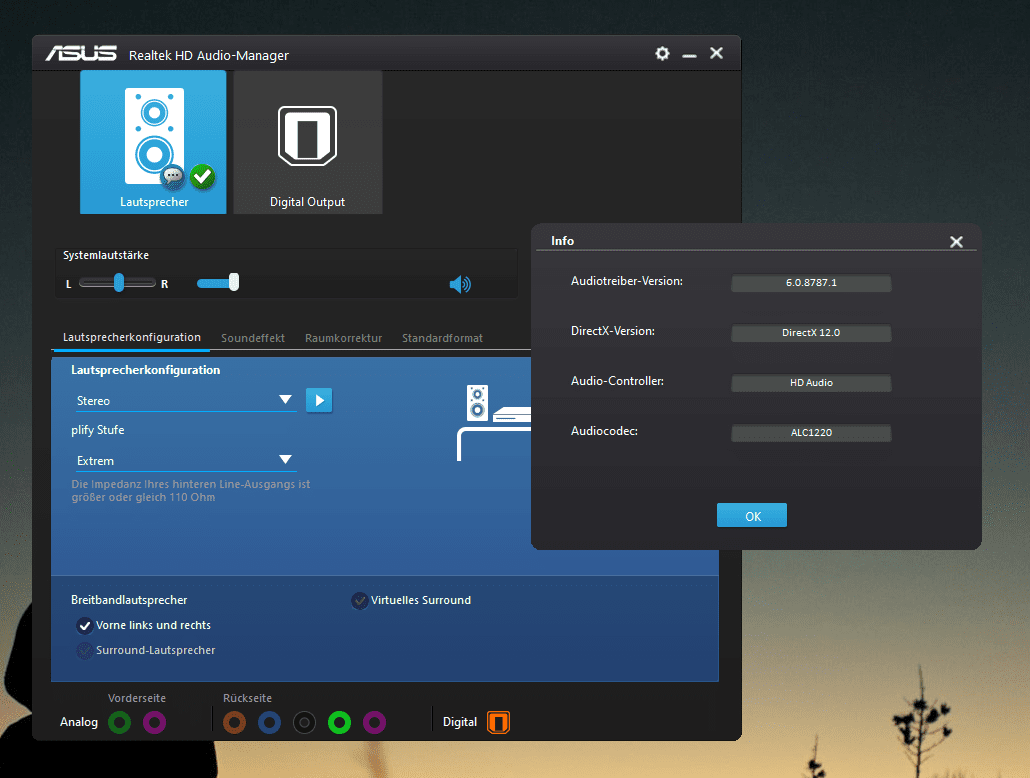Adjust the L/R balance slider handle
1030x778 pixels.
[119, 283]
